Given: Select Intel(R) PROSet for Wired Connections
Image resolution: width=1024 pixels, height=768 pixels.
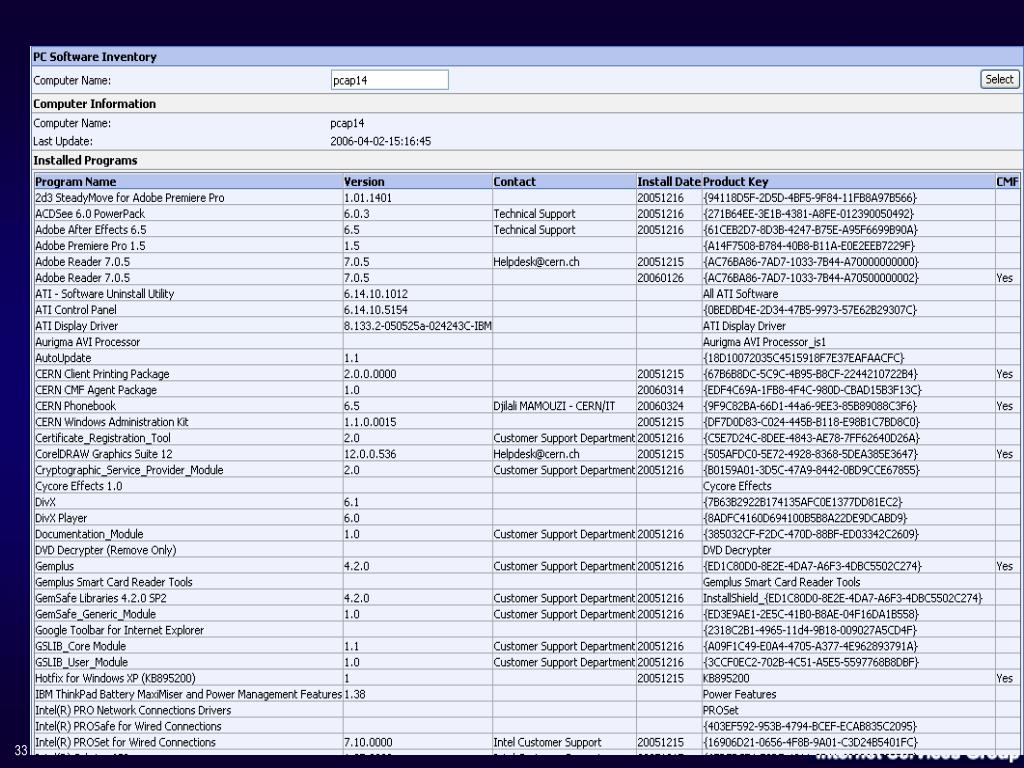Looking at the screenshot, I should coord(125,742).
